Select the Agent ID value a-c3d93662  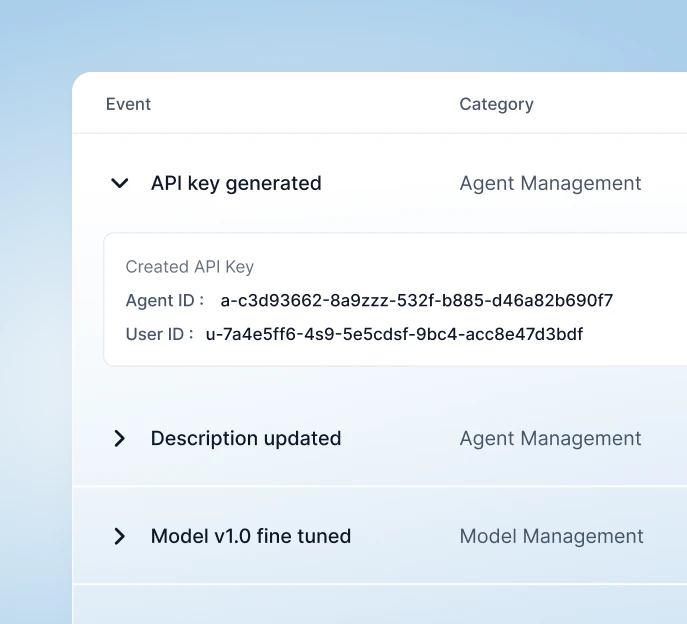point(417,301)
